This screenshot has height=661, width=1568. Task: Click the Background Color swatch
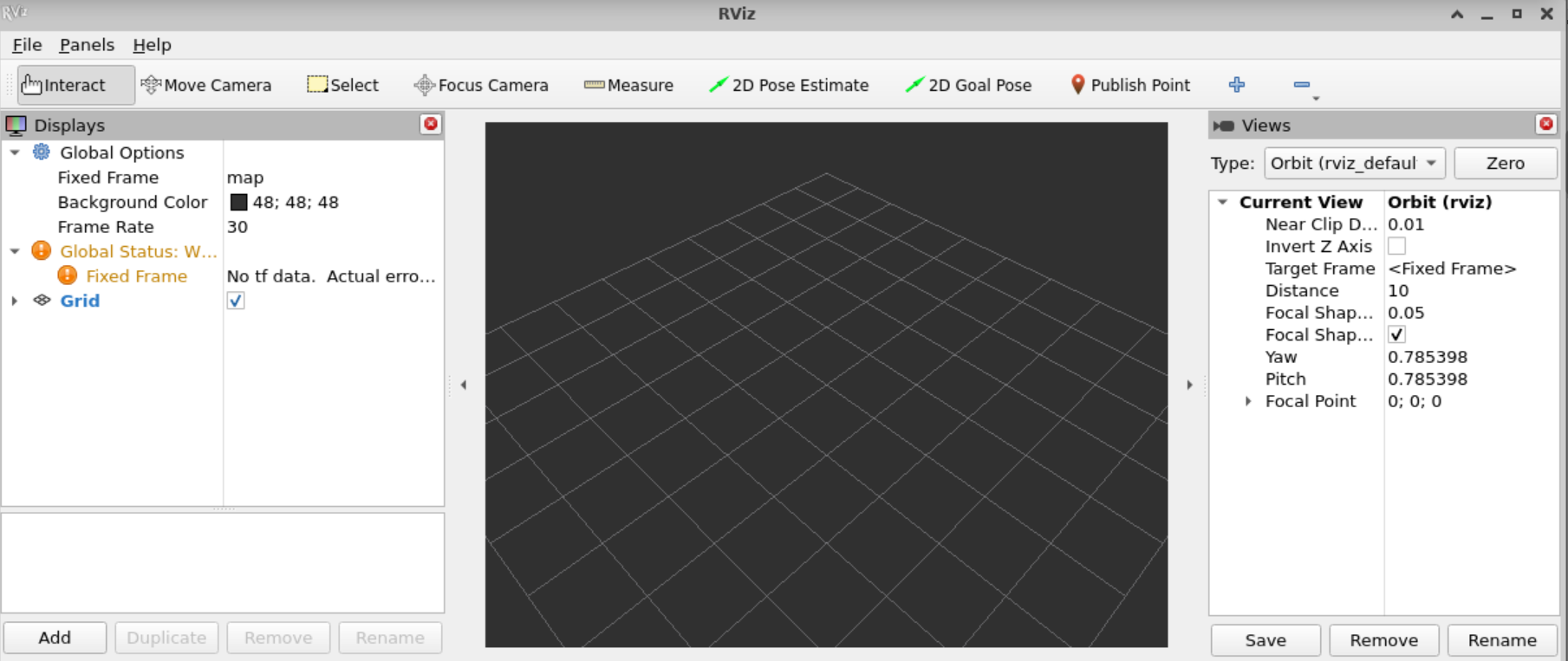coord(238,202)
